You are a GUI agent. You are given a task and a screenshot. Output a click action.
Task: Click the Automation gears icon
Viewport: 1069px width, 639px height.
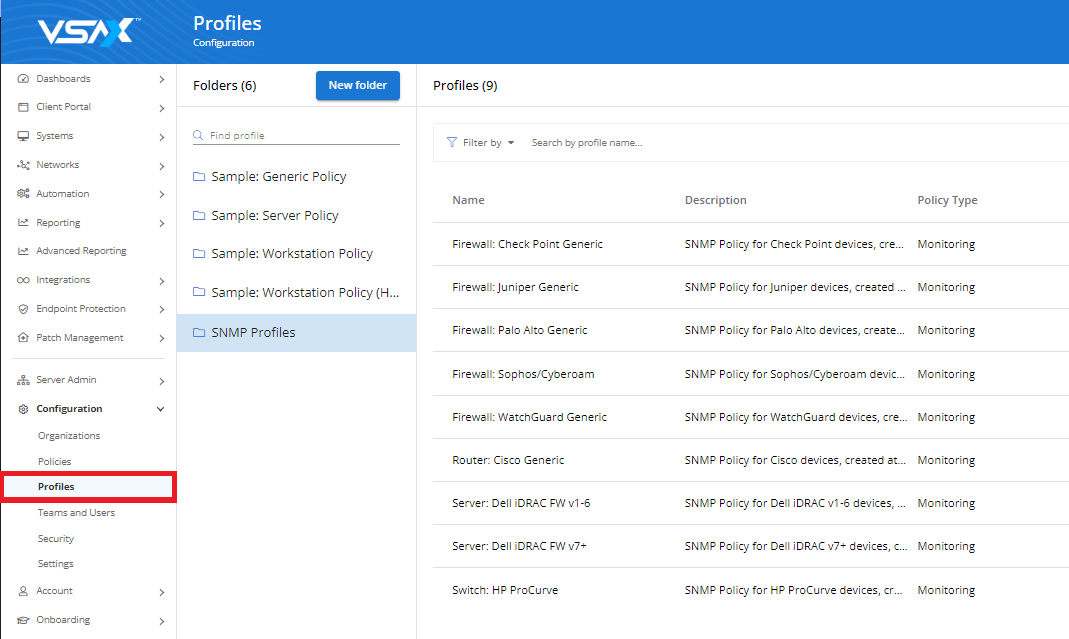coord(23,194)
